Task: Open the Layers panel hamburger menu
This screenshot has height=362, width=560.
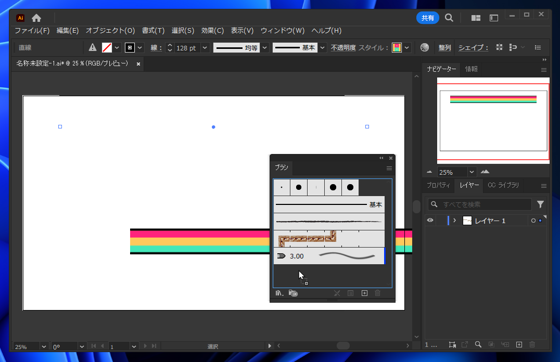Action: pos(544,186)
